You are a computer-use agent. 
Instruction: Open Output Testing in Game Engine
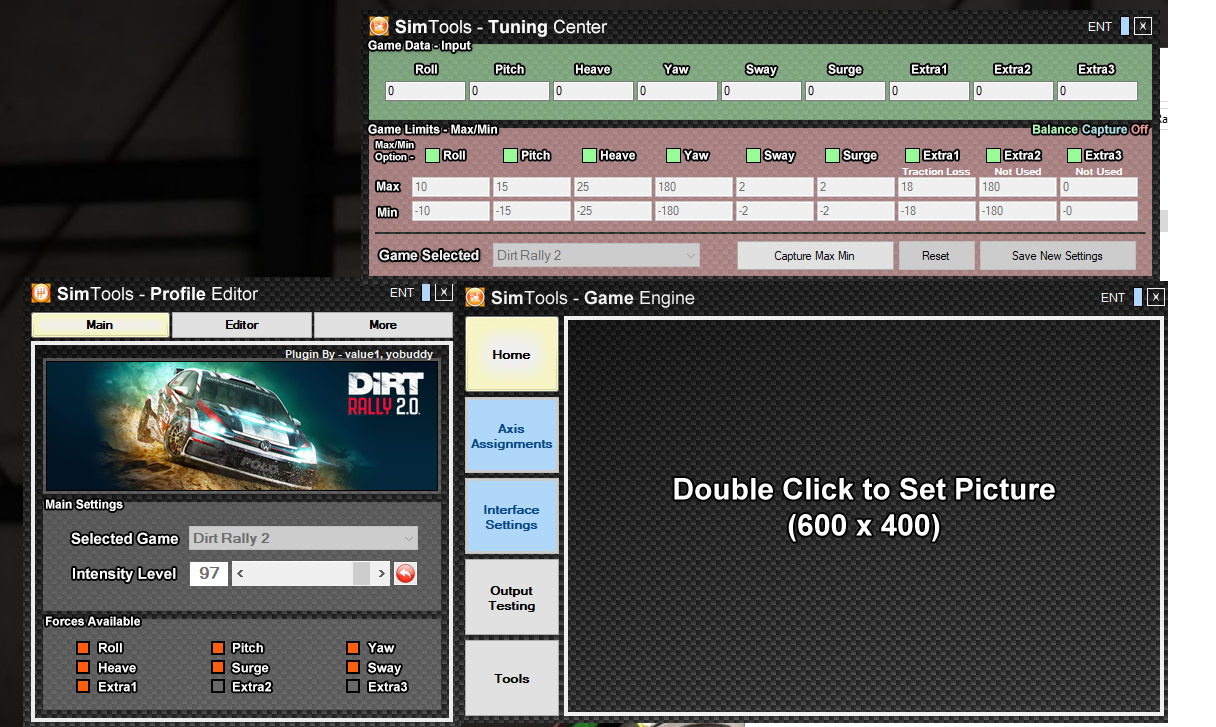(511, 598)
